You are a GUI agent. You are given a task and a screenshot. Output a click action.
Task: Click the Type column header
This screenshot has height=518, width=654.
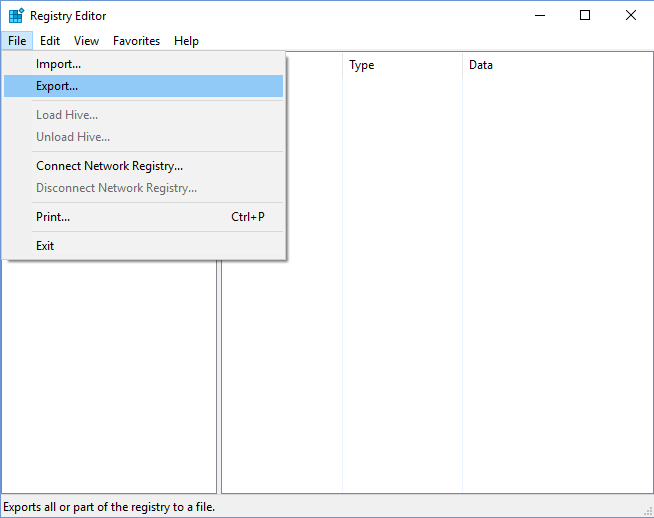tap(402, 65)
